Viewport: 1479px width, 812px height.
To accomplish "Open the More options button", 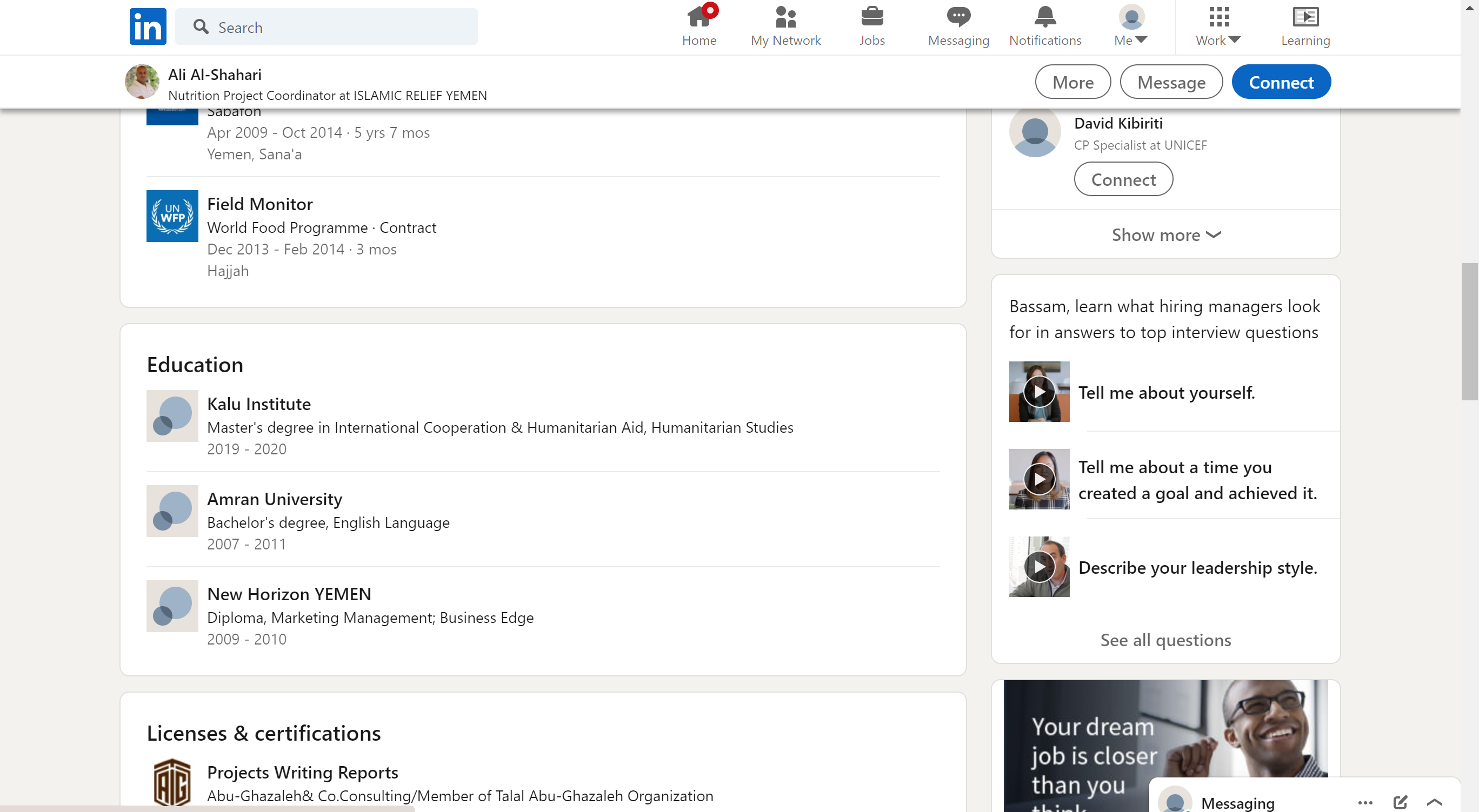I will tap(1072, 82).
